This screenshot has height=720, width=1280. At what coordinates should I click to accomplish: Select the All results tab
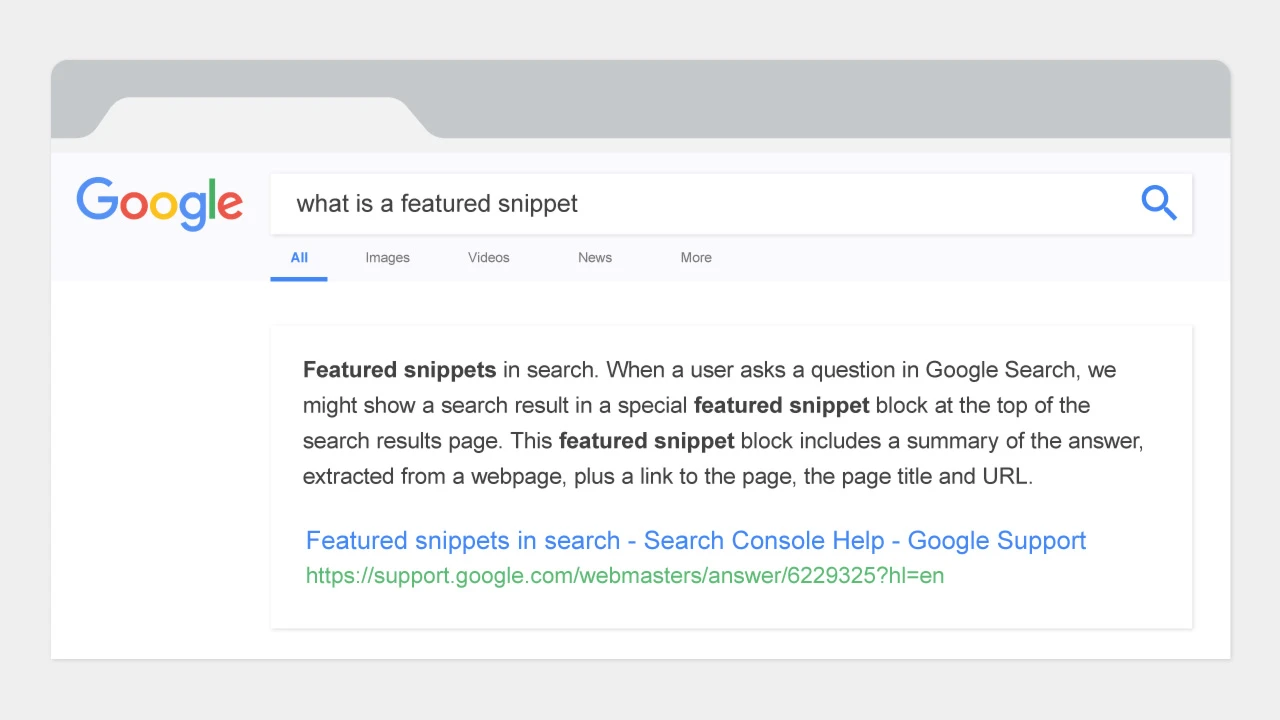298,257
